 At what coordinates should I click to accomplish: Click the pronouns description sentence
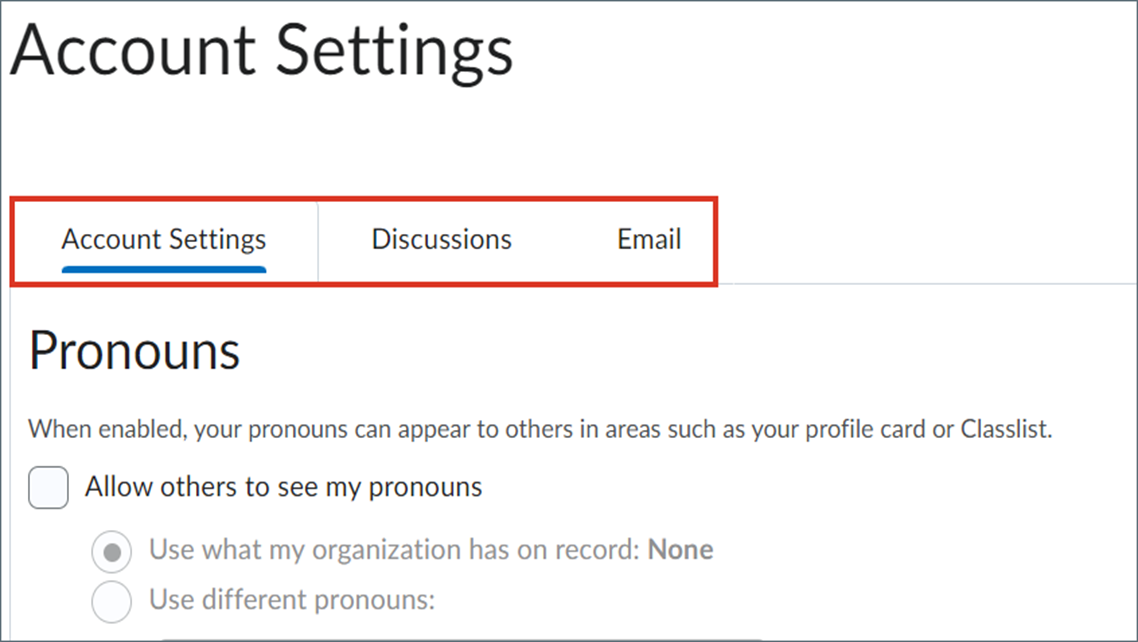(540, 431)
